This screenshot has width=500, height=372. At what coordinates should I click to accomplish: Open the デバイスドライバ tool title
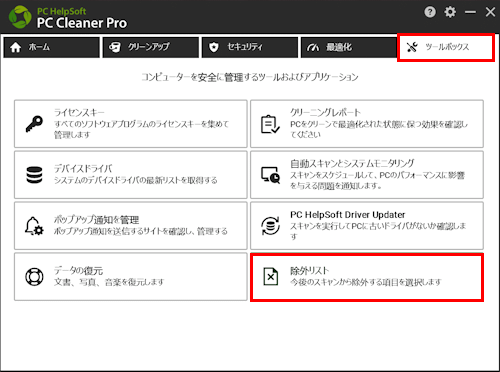(x=83, y=169)
